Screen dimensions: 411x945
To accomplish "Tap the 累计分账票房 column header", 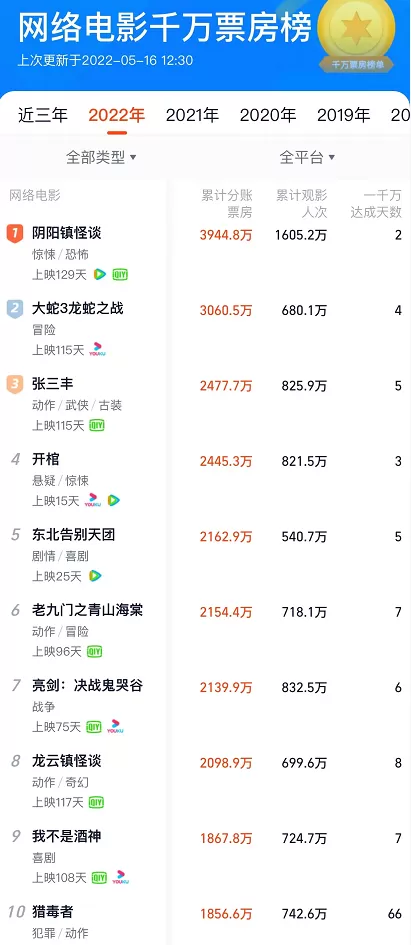I will (x=227, y=204).
